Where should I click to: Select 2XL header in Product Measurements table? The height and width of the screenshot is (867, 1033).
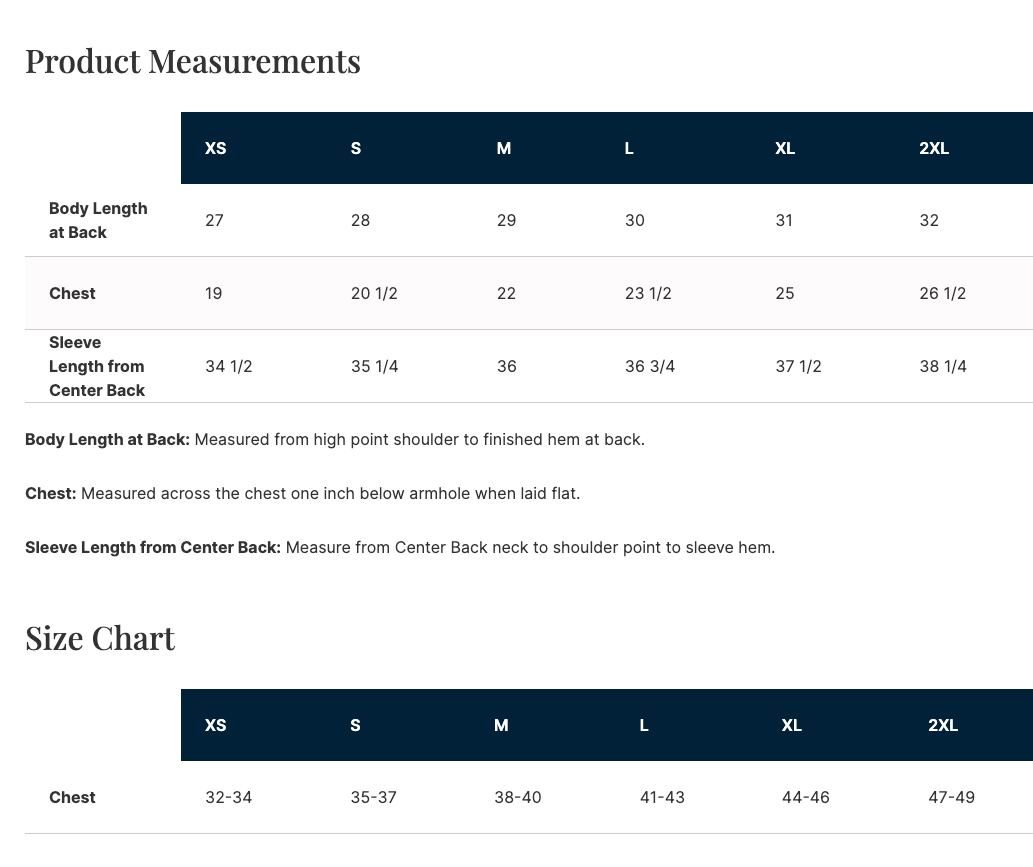tap(934, 148)
